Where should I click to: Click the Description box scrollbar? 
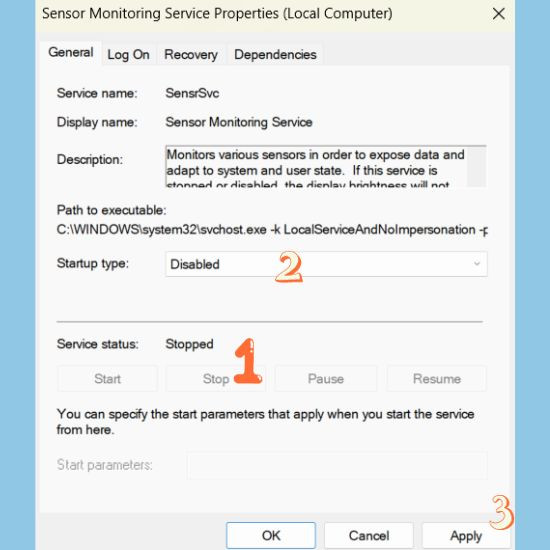476,167
